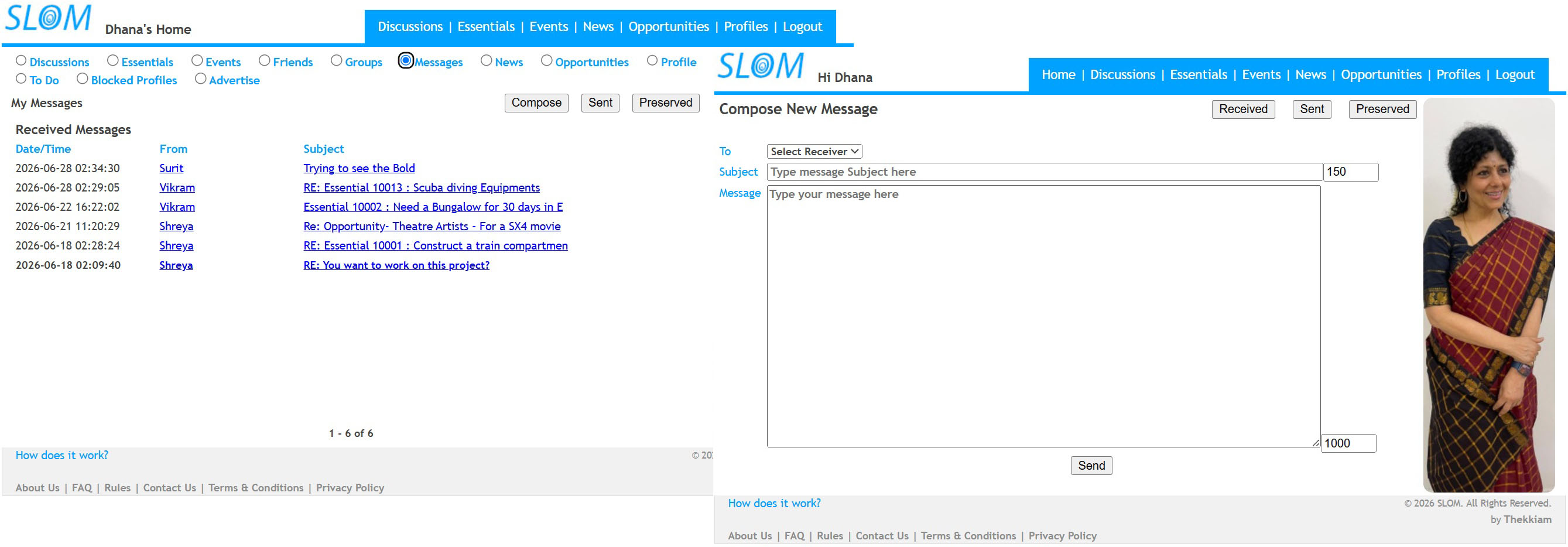Click Sent button on Compose New Message page
The width and height of the screenshot is (1568, 547).
1312,110
